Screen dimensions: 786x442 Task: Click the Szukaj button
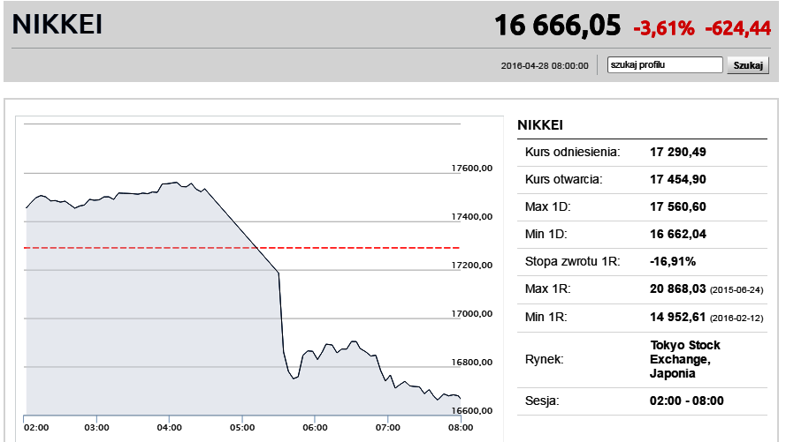point(748,65)
